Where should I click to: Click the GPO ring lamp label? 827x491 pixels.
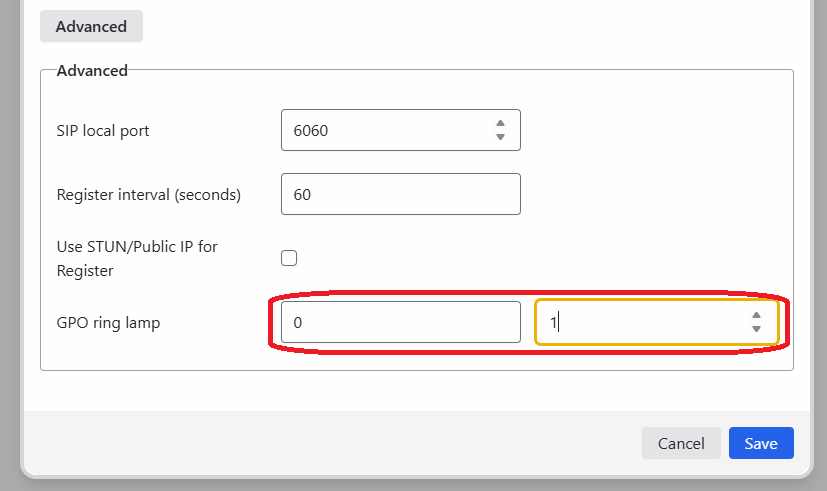(x=108, y=322)
